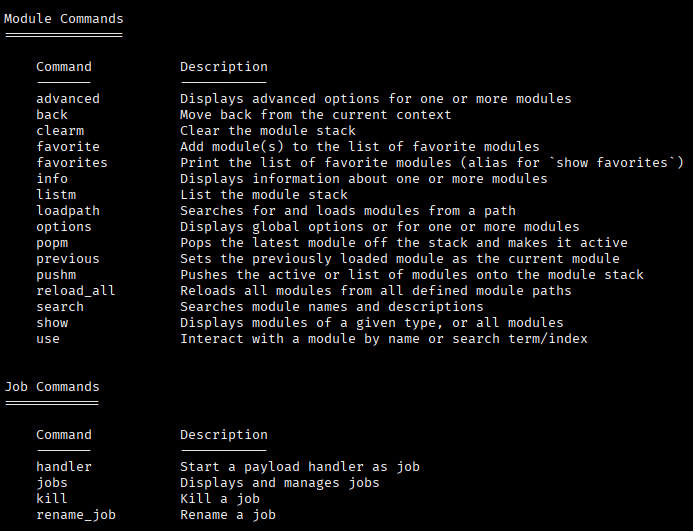This screenshot has width=693, height=531.
Task: Select the 'pushm' command text
Action: [x=56, y=275]
